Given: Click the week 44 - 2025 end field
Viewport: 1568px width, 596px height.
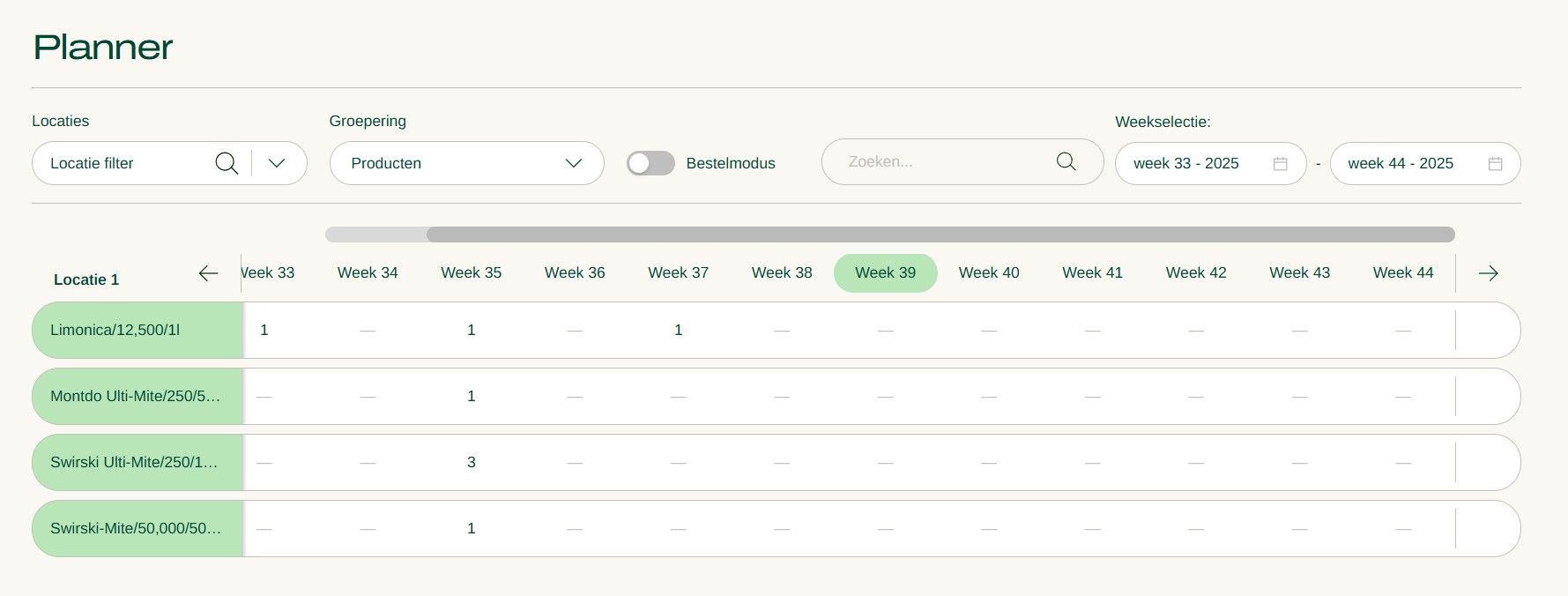Looking at the screenshot, I should 1425,163.
